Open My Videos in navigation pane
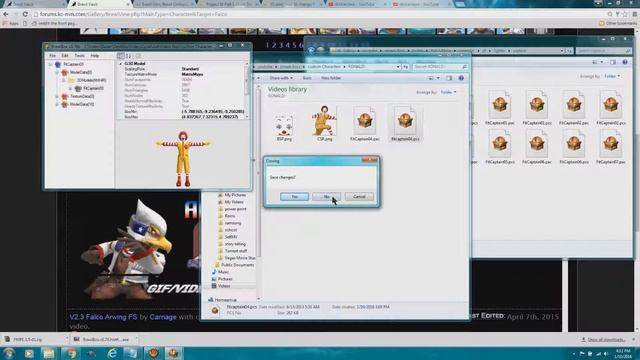The width and height of the screenshot is (640, 360). pos(233,202)
